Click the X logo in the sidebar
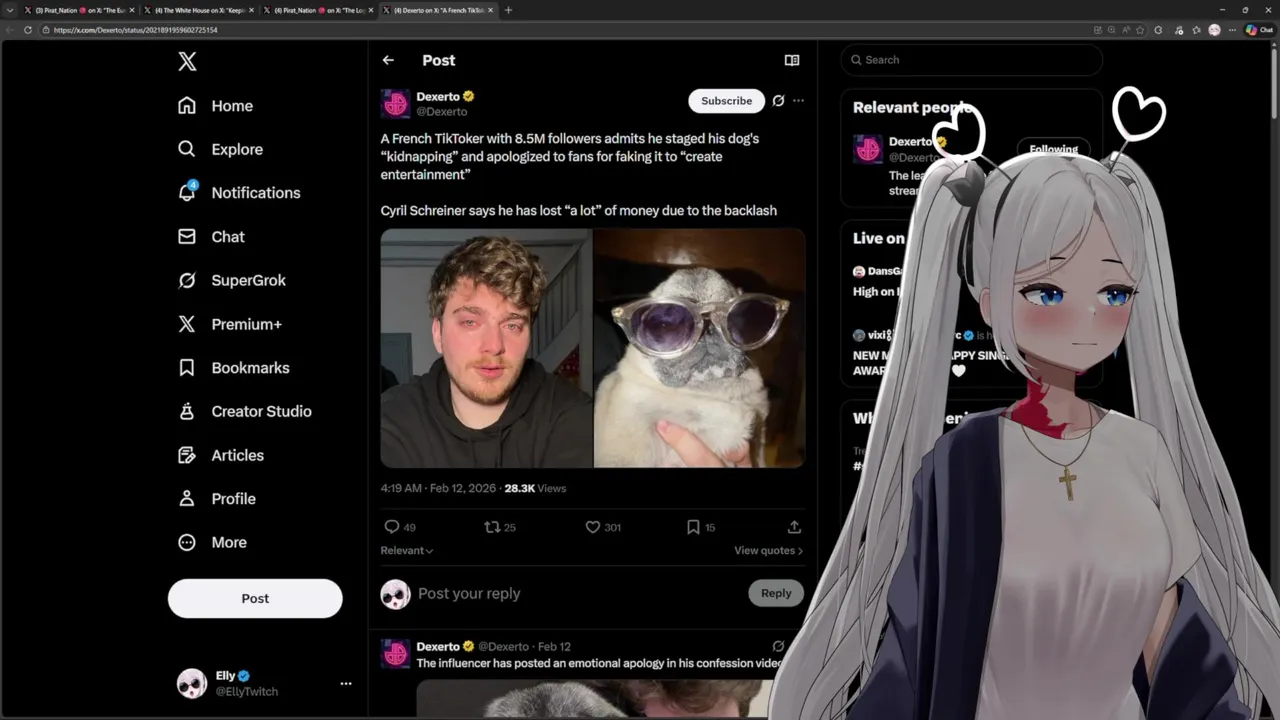1280x720 pixels. click(x=187, y=62)
